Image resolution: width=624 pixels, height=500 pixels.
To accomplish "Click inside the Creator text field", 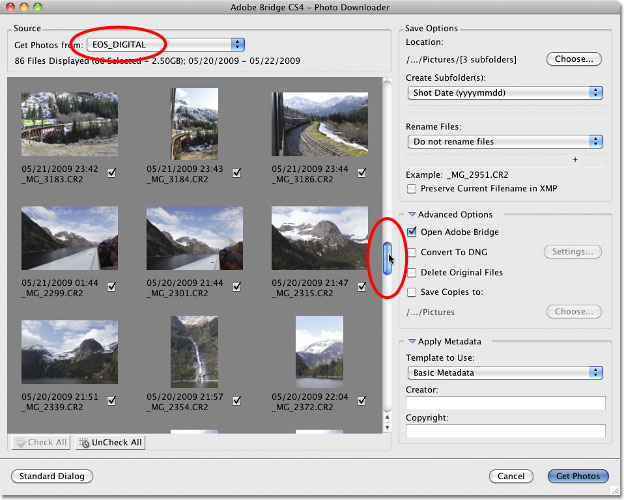I will tap(506, 403).
